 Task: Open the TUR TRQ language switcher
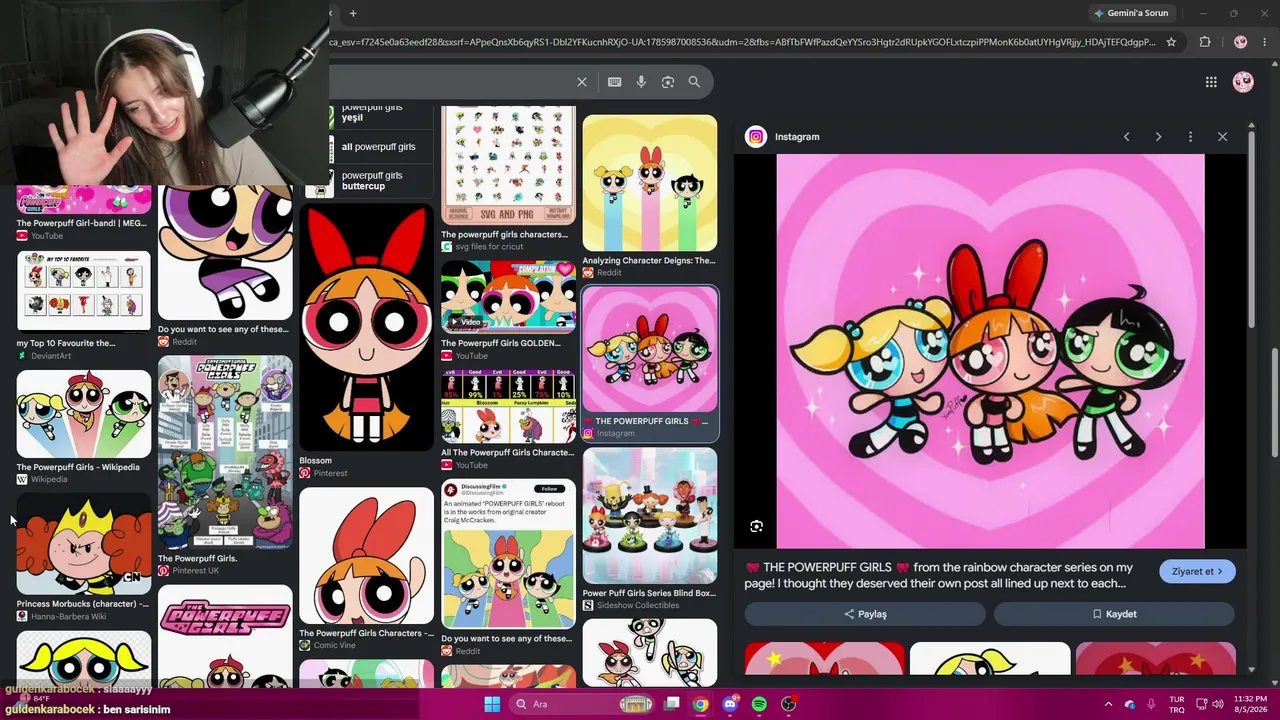[x=1177, y=704]
